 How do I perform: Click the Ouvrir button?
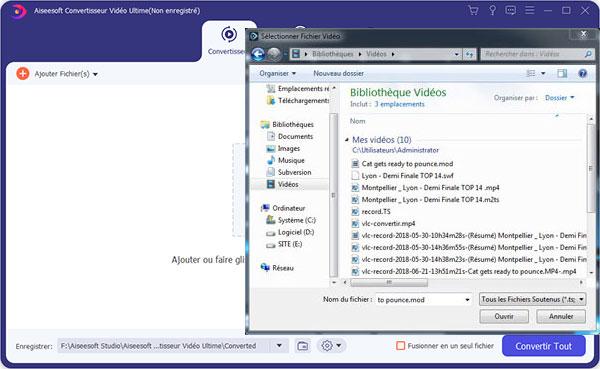click(504, 317)
